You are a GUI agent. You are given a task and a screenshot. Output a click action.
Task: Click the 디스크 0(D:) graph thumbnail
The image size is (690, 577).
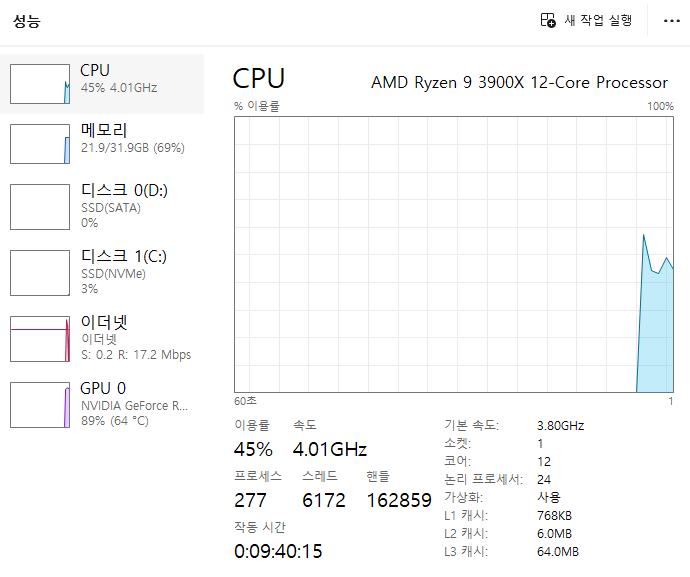tap(40, 206)
